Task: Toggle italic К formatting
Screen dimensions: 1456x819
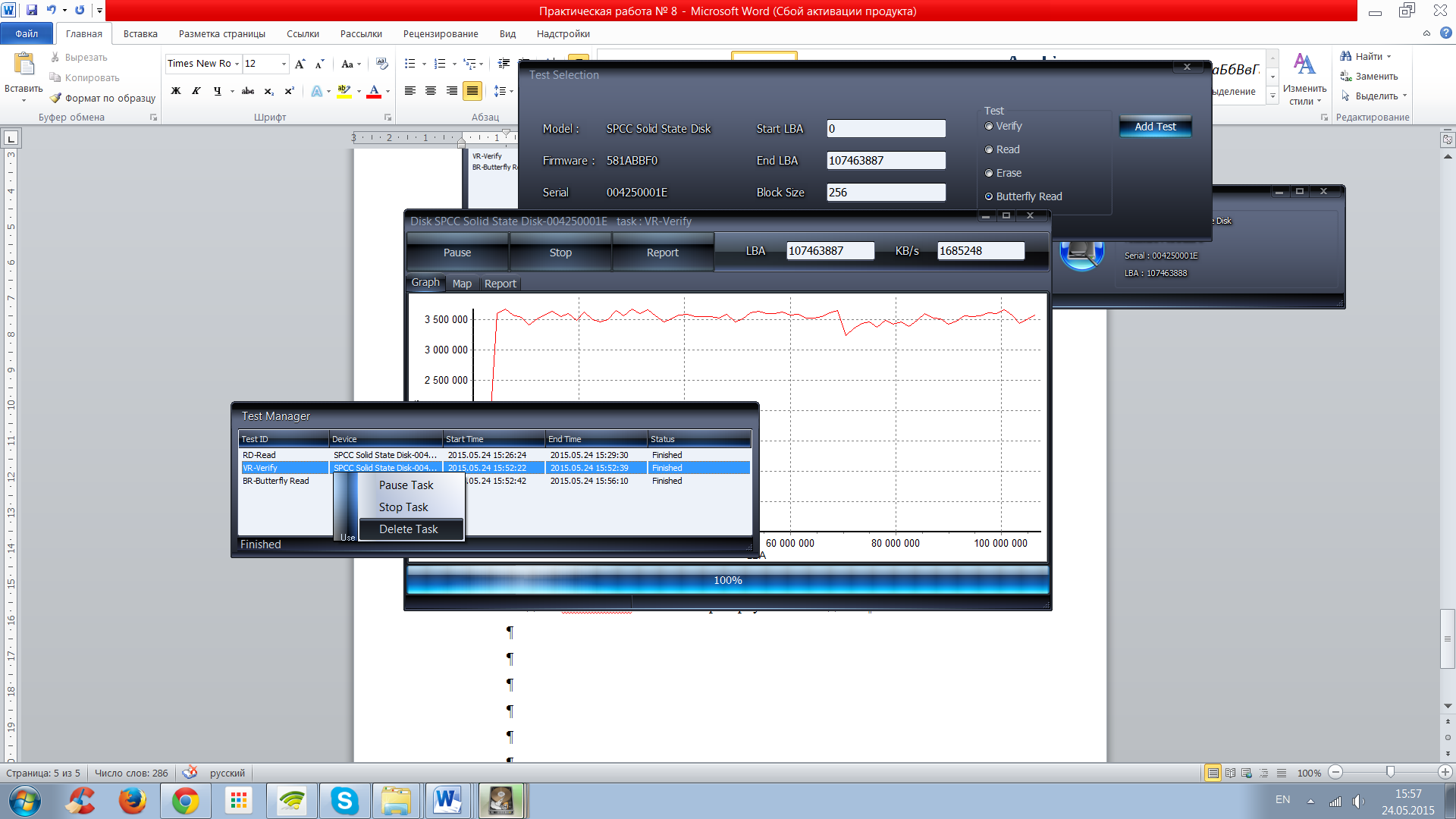Action: (196, 91)
